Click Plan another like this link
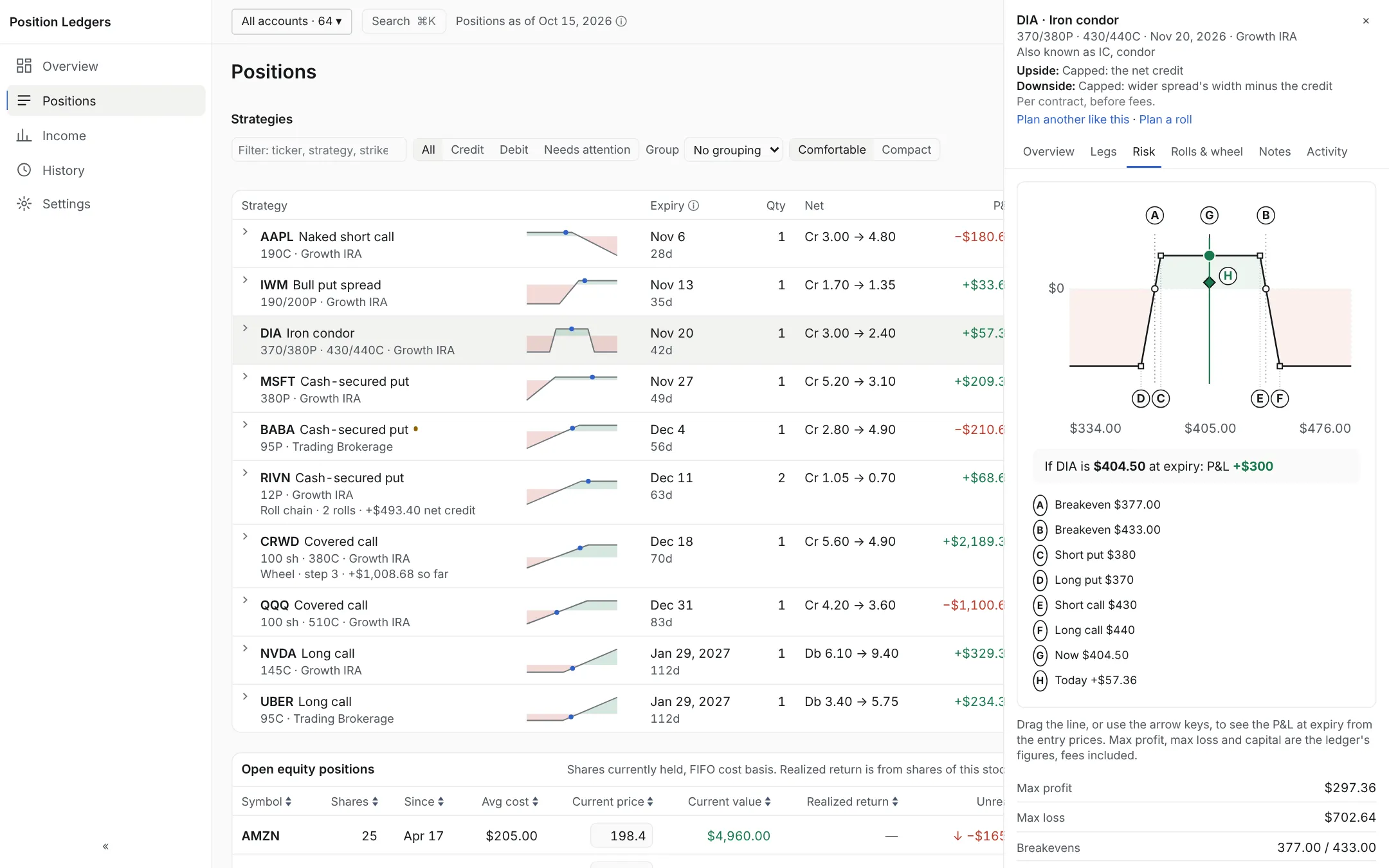Viewport: 1389px width, 868px height. coord(1073,119)
